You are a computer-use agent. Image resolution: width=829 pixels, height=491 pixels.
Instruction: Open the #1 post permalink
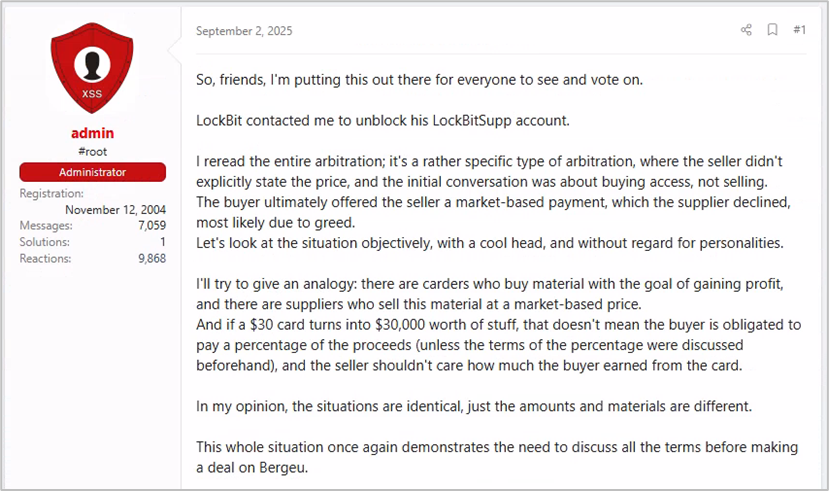(x=799, y=30)
